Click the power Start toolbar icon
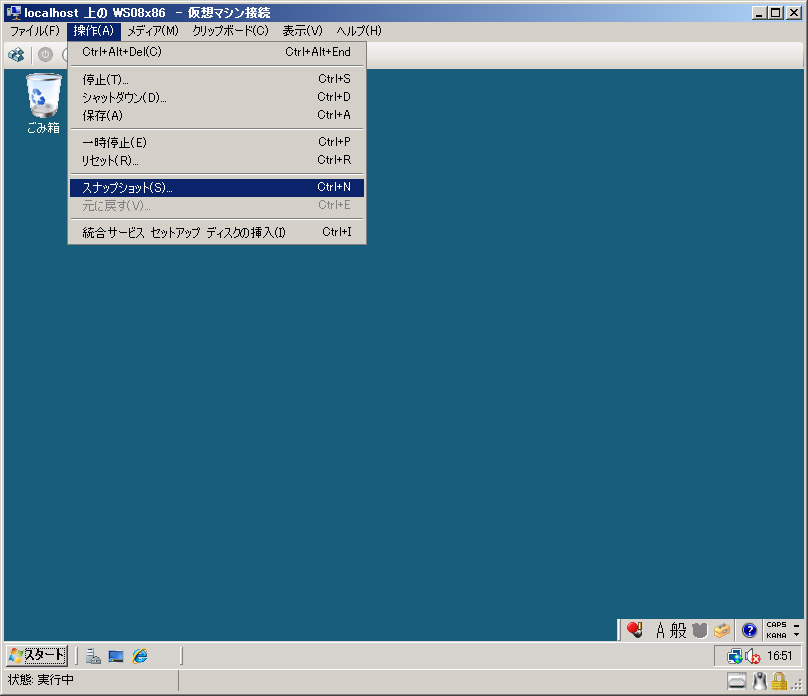 click(45, 55)
